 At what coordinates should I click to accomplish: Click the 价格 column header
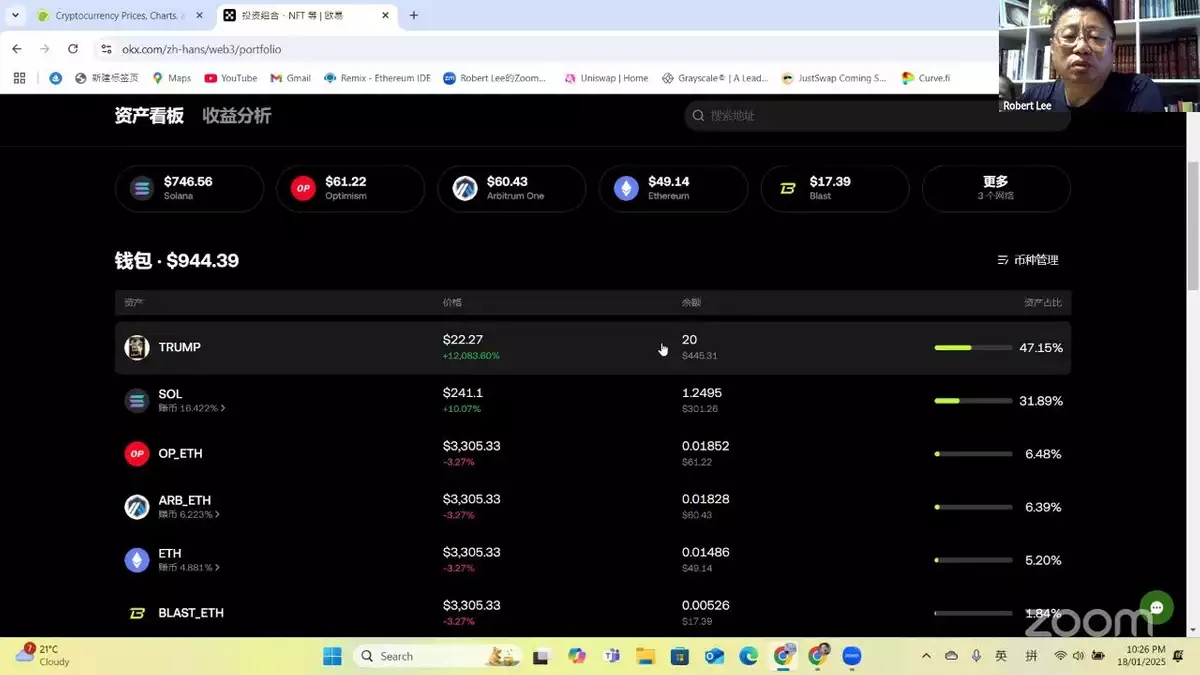pos(452,302)
